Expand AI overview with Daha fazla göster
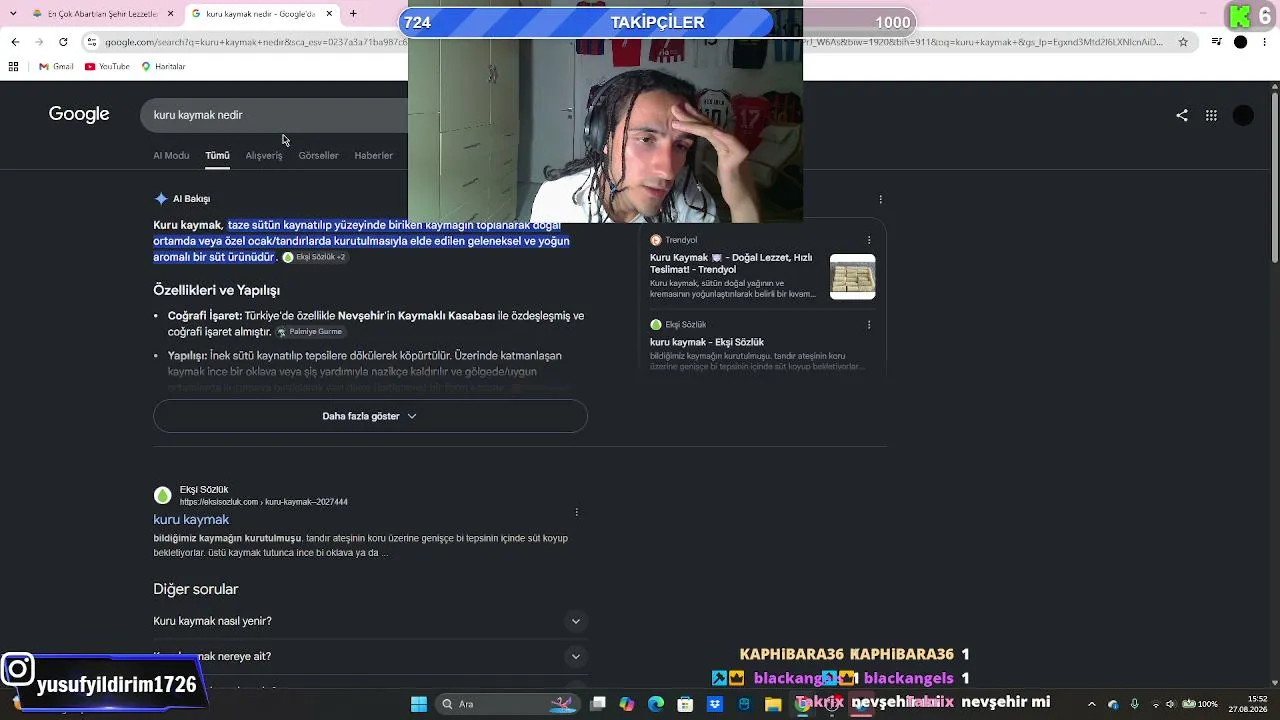 tap(370, 416)
